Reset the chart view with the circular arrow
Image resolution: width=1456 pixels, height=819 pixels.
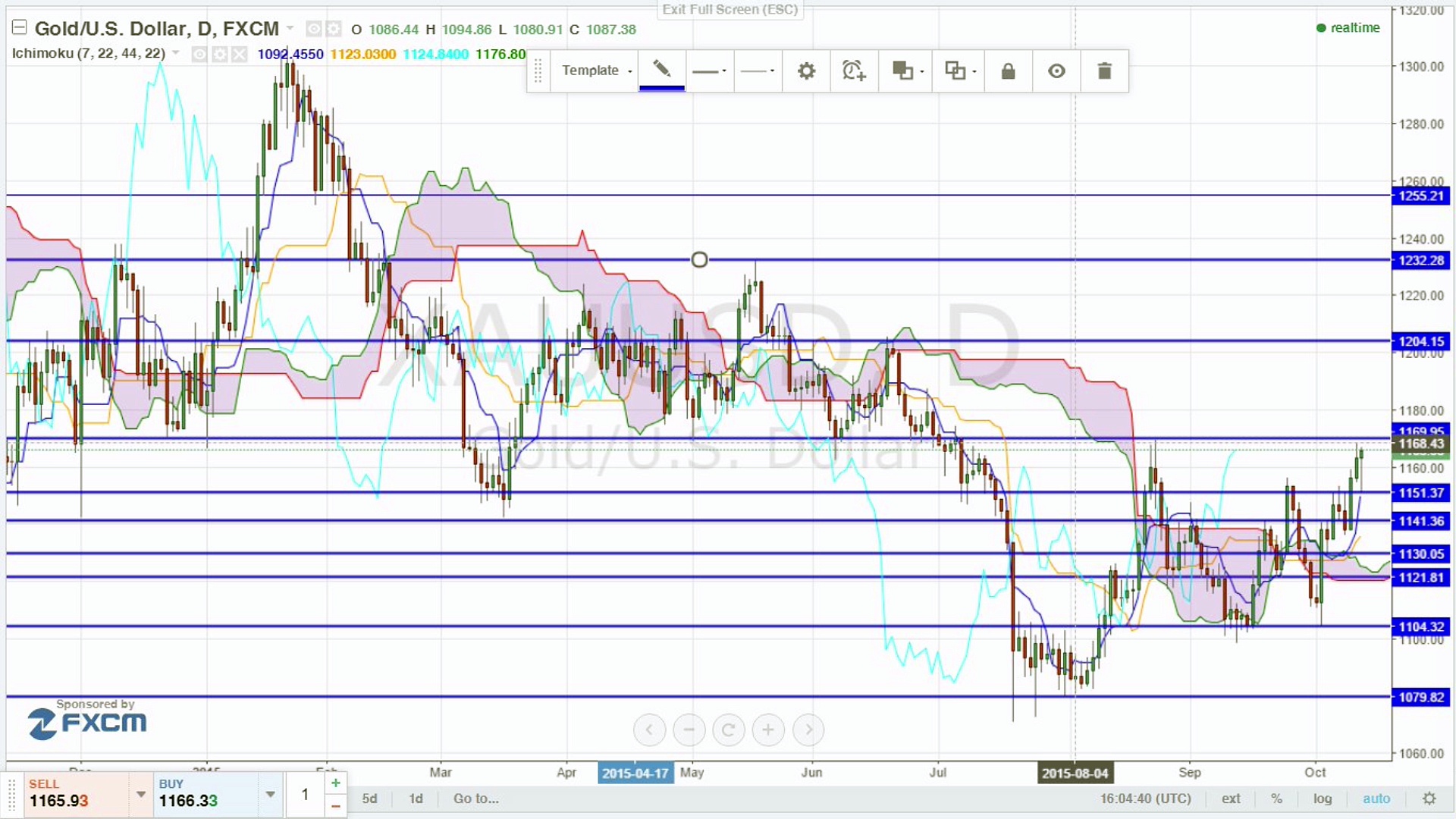[x=728, y=730]
